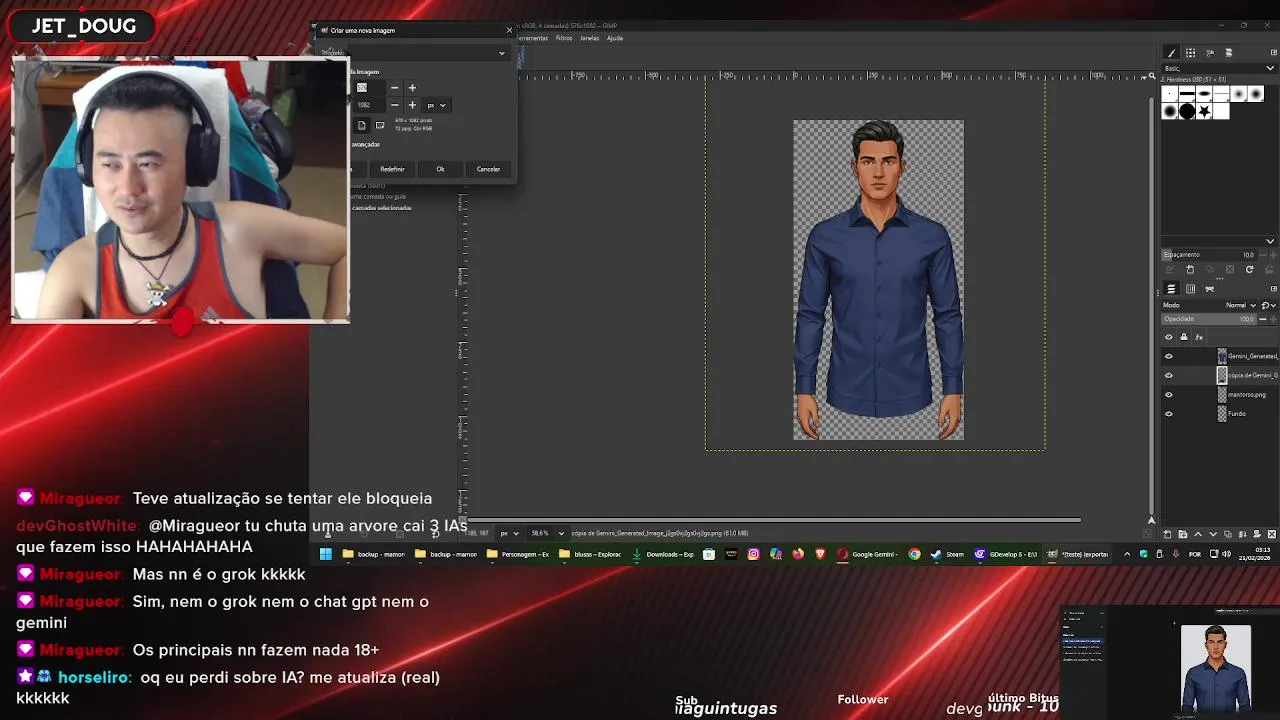The image size is (1280, 720).
Task: Open the px unit dropdown in dialog
Action: coord(436,105)
